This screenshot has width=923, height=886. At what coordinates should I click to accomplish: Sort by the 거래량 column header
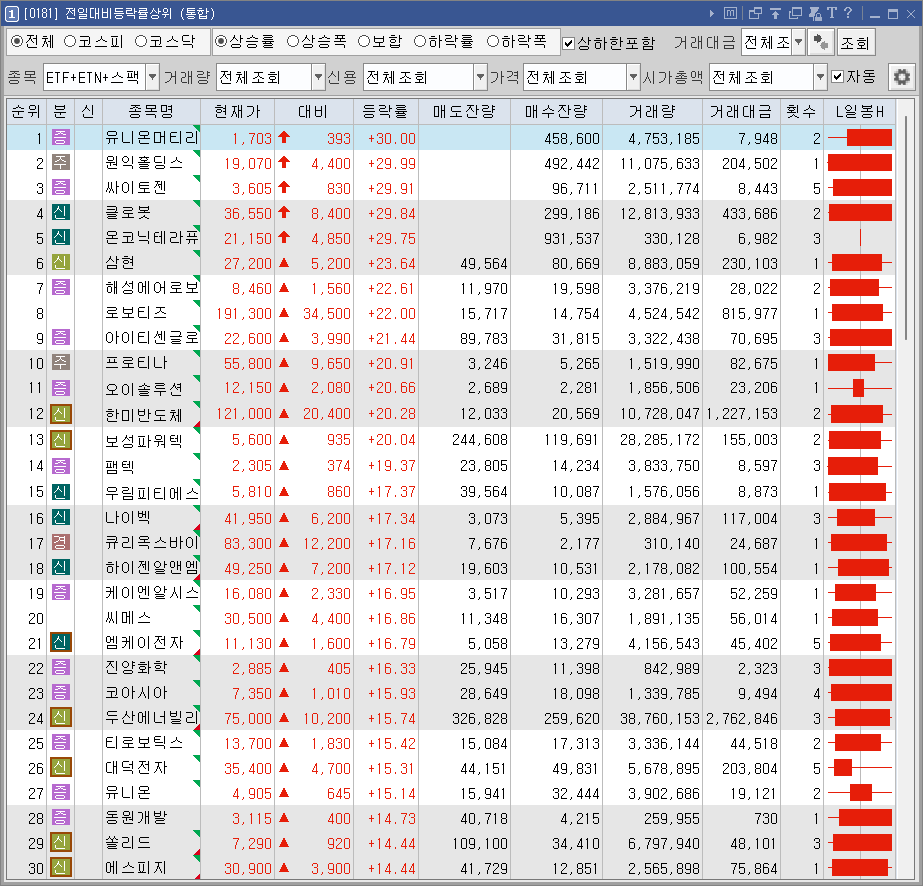pos(652,111)
